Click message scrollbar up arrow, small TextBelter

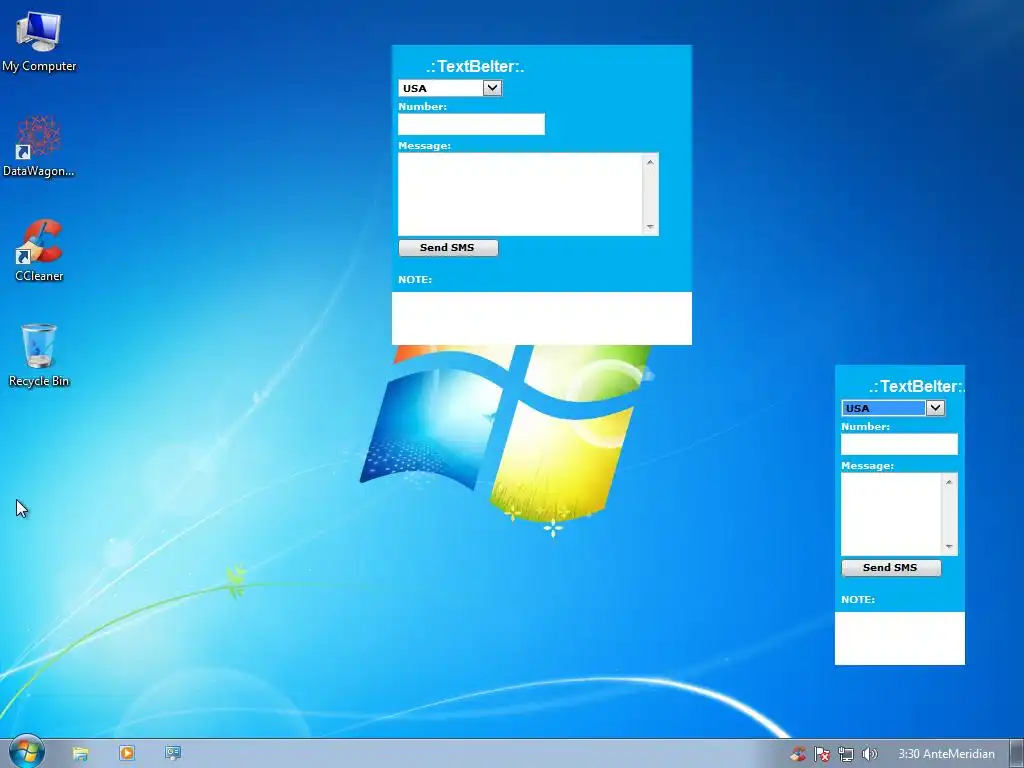point(950,482)
